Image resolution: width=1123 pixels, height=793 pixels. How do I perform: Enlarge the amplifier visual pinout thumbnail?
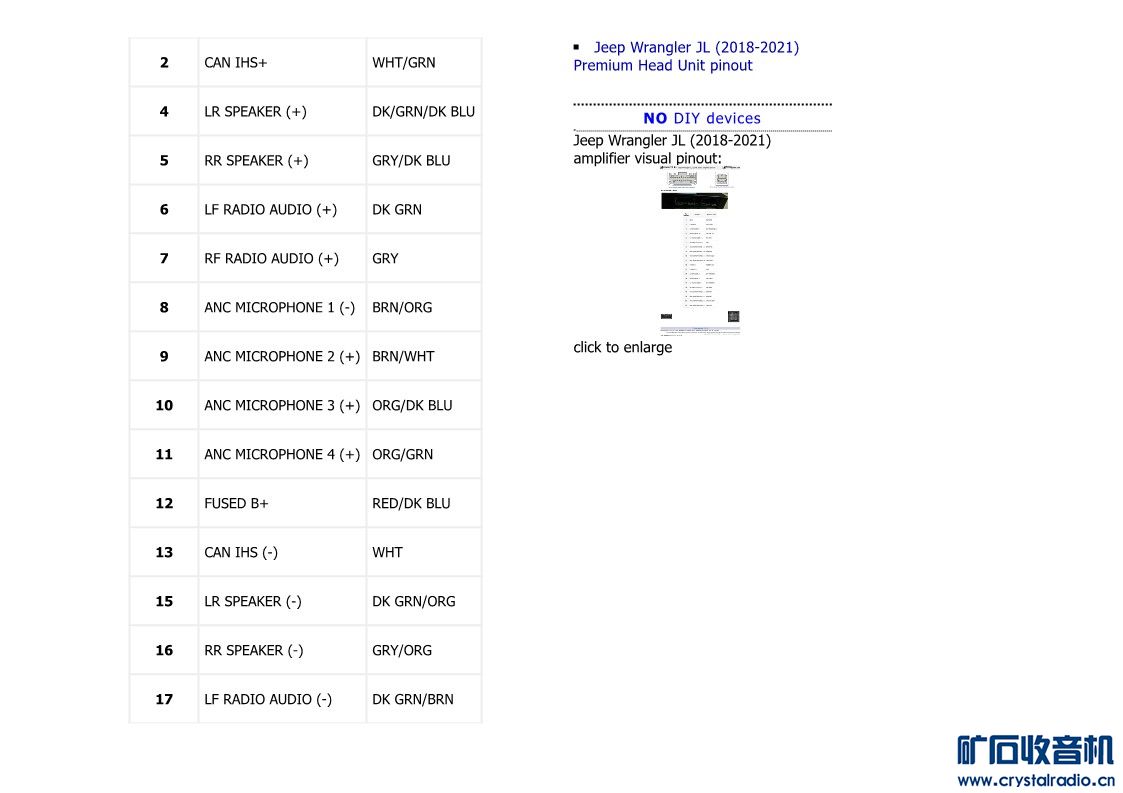tap(700, 249)
